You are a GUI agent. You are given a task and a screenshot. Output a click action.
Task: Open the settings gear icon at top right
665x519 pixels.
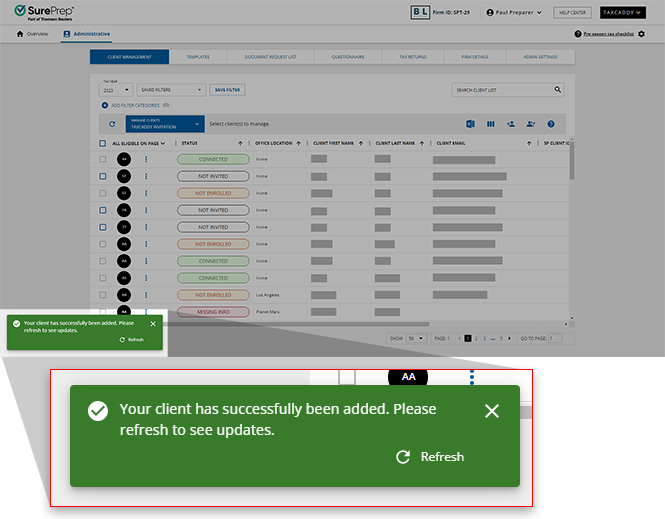(x=641, y=34)
